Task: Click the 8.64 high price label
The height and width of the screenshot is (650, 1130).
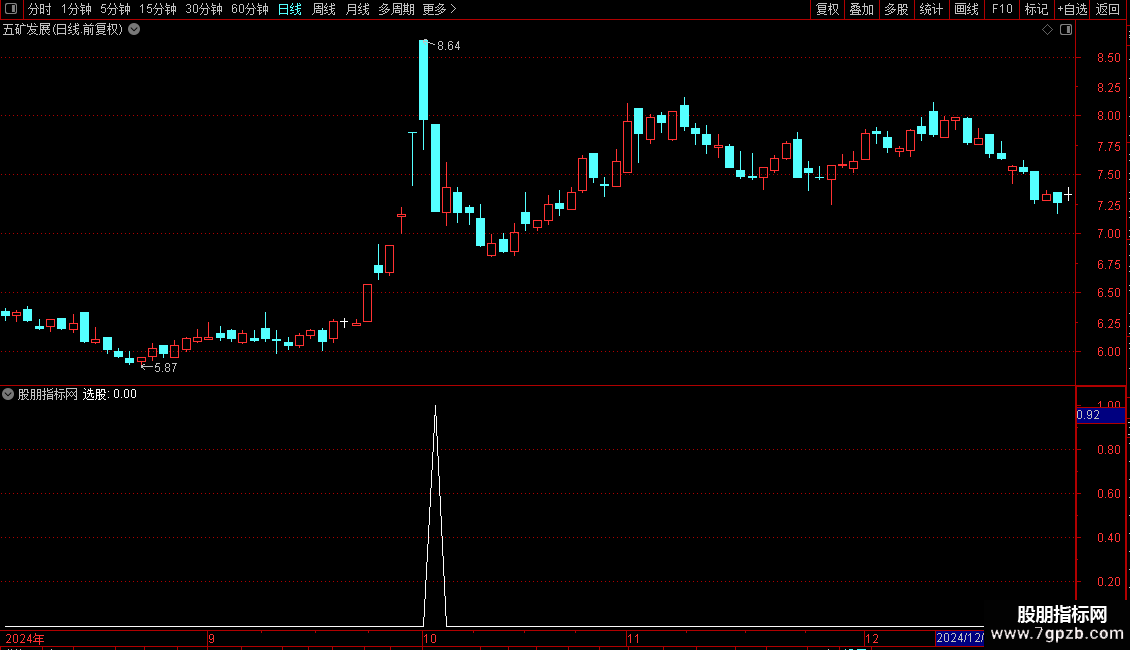Action: (448, 46)
